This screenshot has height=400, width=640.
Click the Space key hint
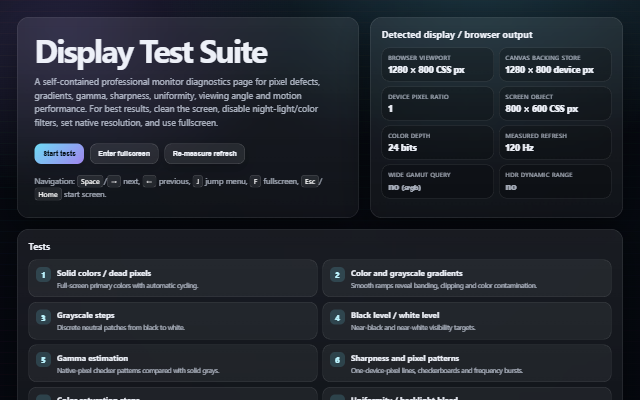pos(90,181)
